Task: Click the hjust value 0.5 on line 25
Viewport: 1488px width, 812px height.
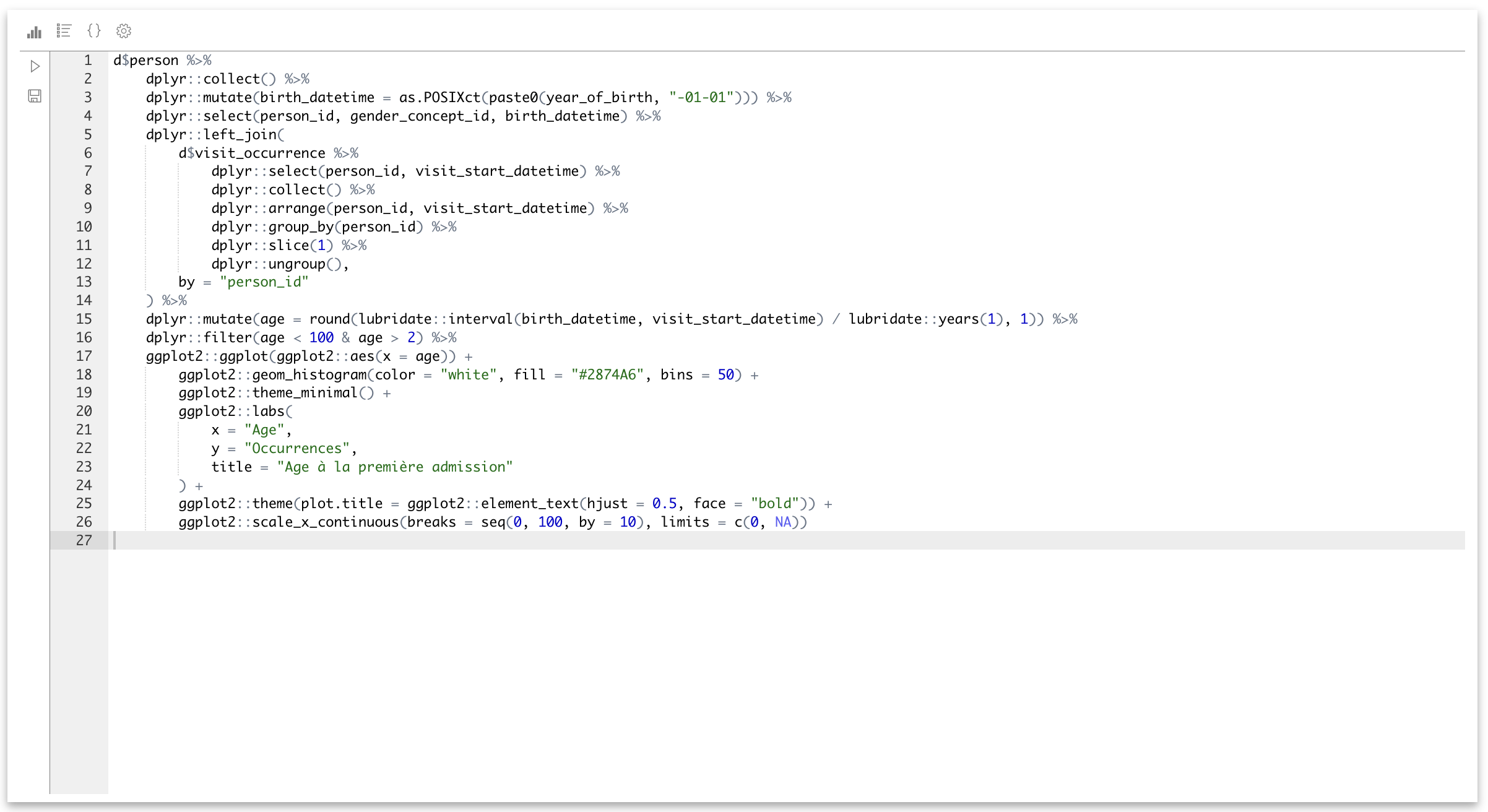Action: pos(664,504)
